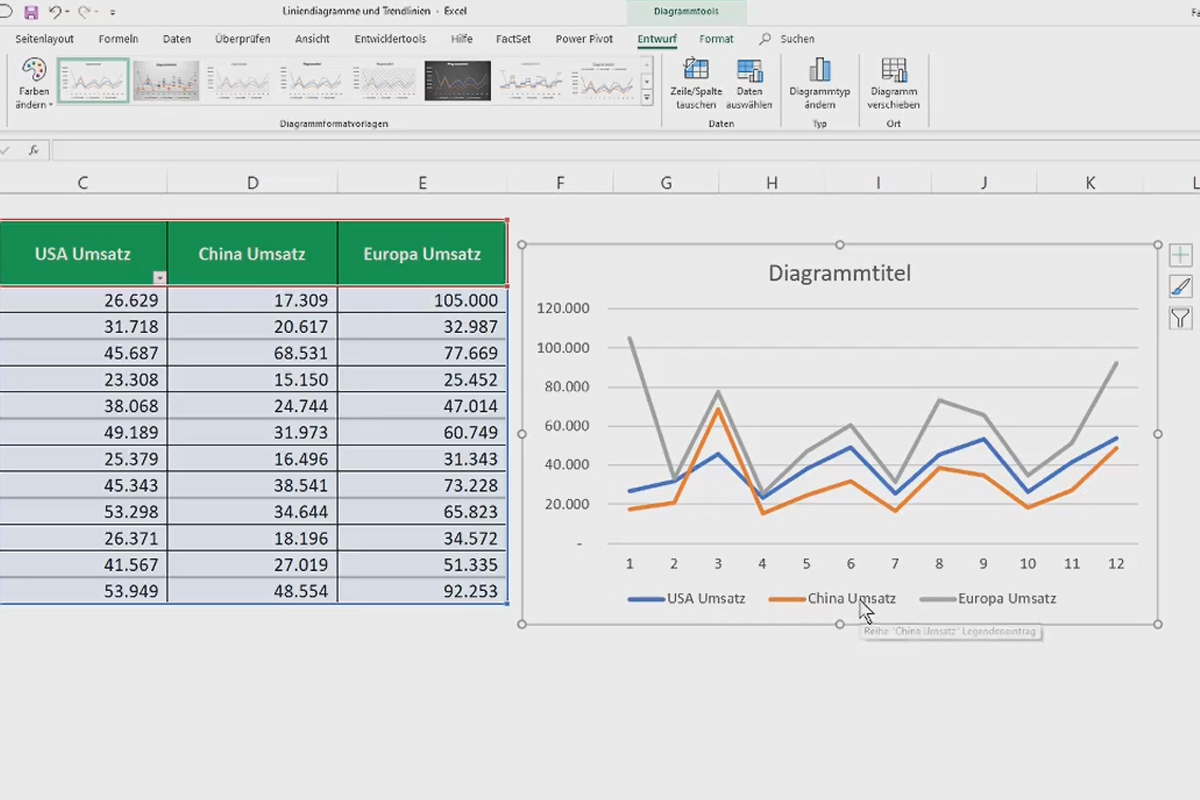Click the Undo icon
This screenshot has width=1200, height=800.
coord(56,10)
